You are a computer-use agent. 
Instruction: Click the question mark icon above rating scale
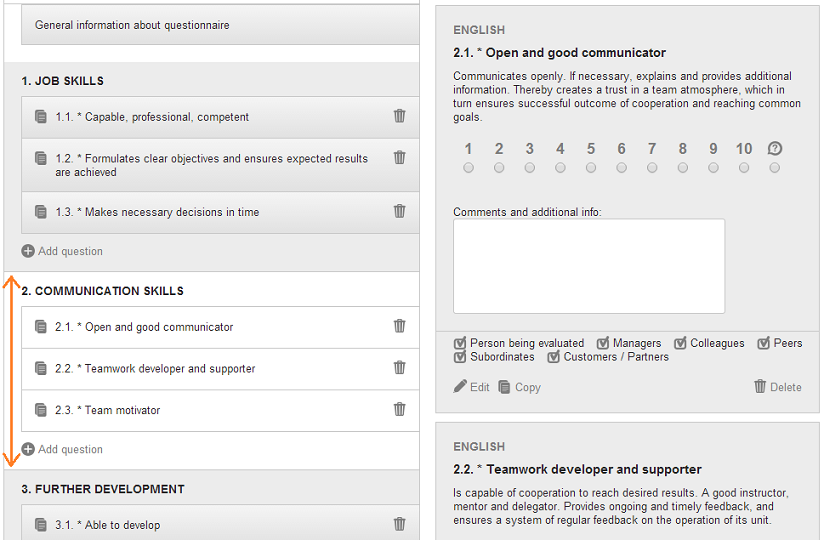(775, 149)
